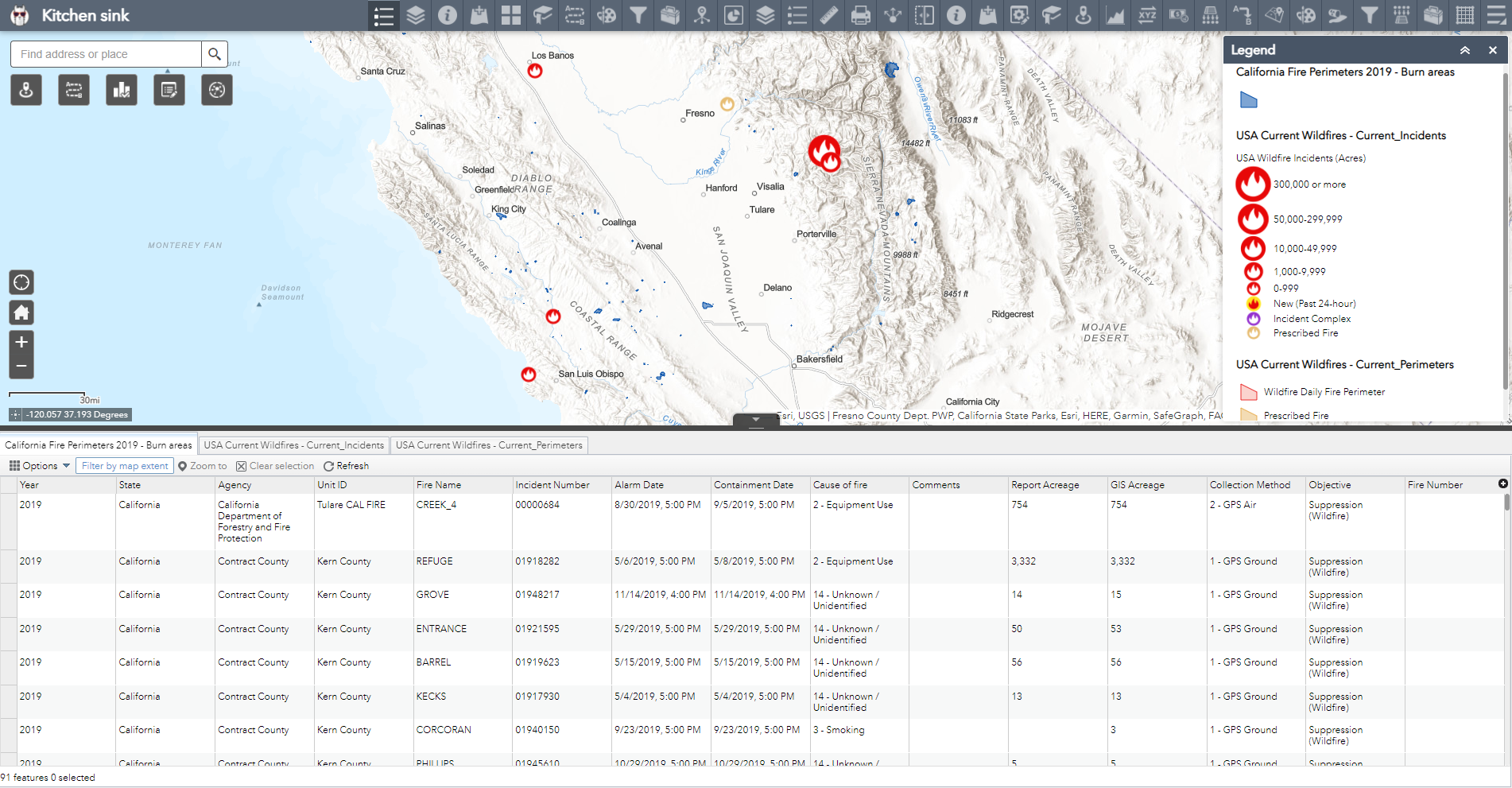Click the Zoom to button above the table
This screenshot has width=1512, height=788.
point(203,465)
